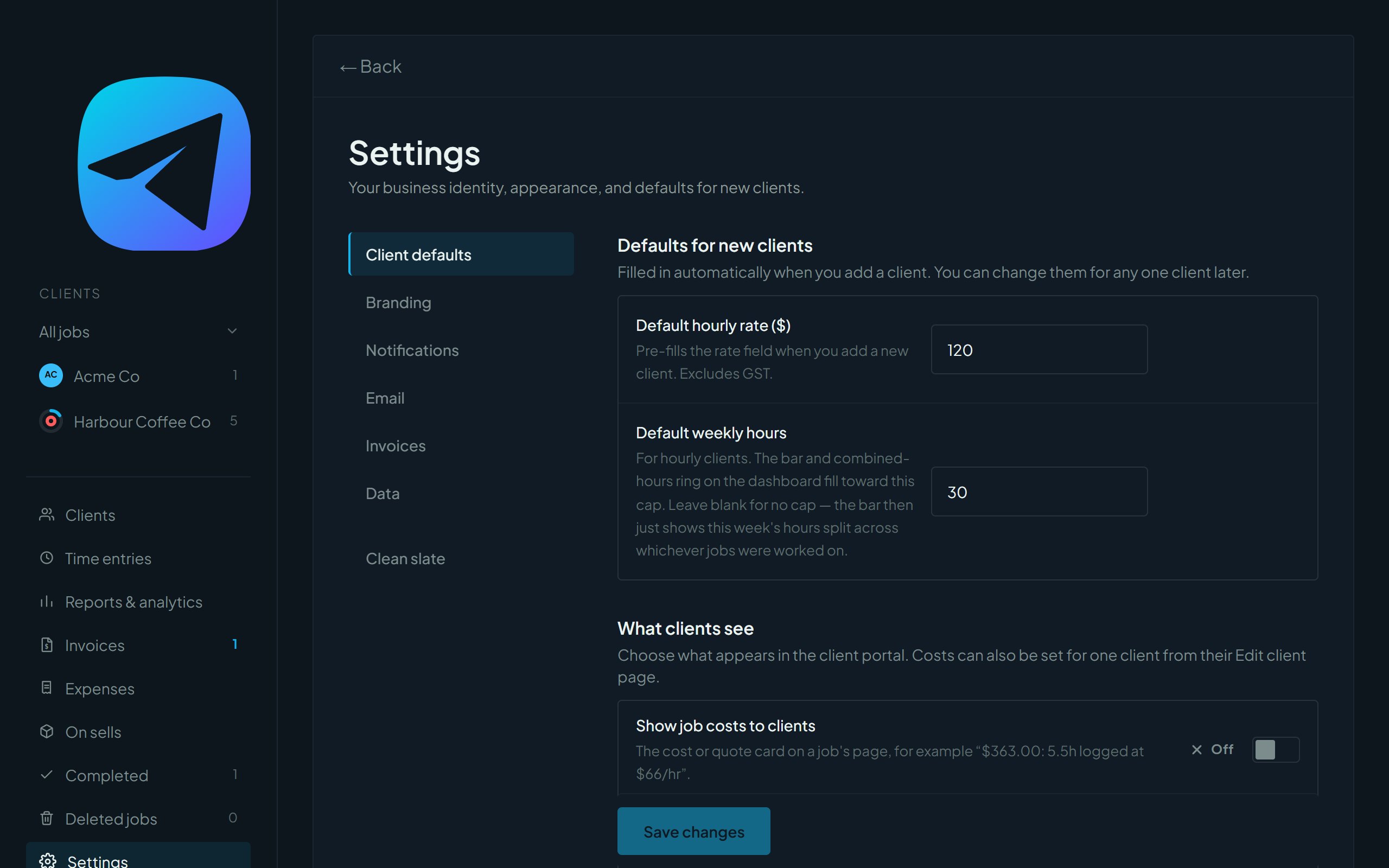Image resolution: width=1389 pixels, height=868 pixels.
Task: Click the Expenses receipt icon
Action: (47, 688)
